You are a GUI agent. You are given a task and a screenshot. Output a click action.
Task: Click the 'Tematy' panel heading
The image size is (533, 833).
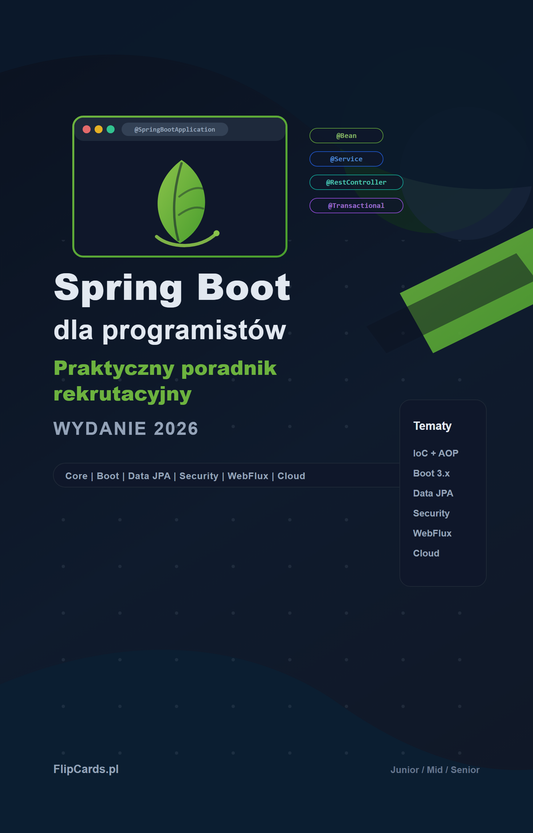click(x=433, y=426)
